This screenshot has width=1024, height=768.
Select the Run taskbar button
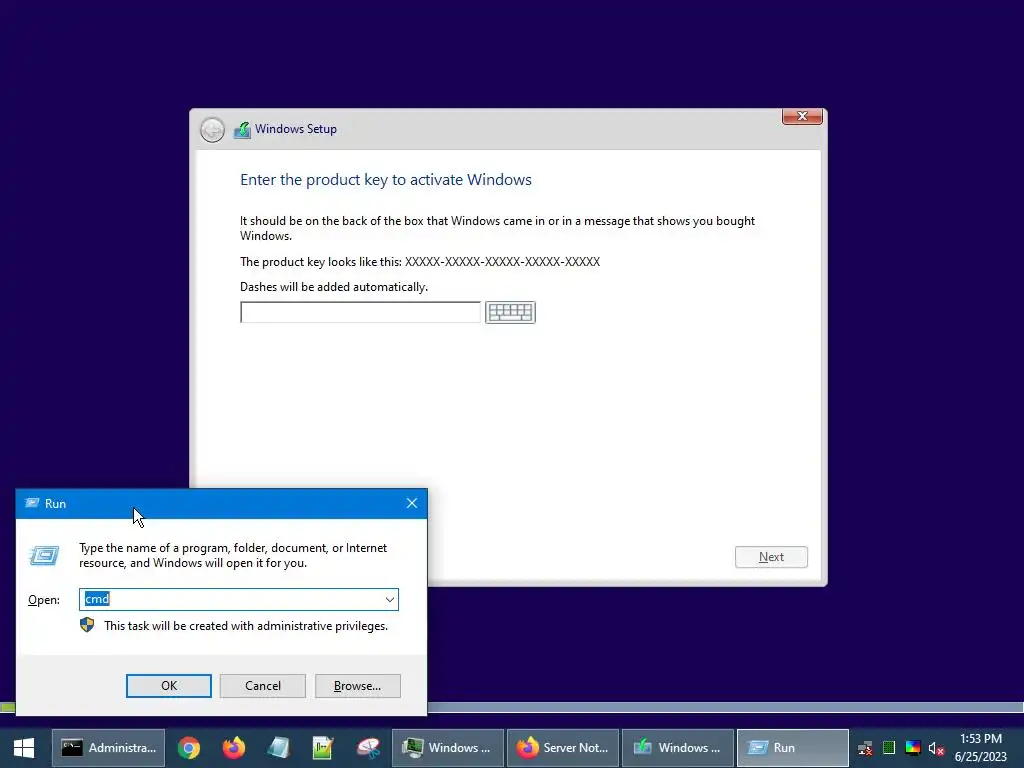tap(793, 748)
